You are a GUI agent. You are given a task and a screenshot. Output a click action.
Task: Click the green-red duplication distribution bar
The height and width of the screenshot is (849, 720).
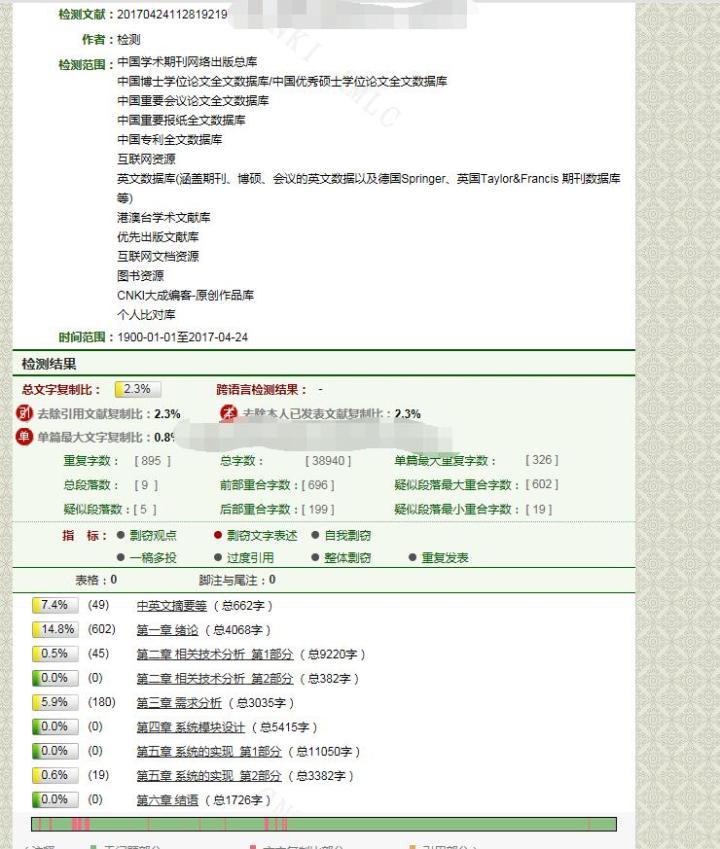[324, 825]
